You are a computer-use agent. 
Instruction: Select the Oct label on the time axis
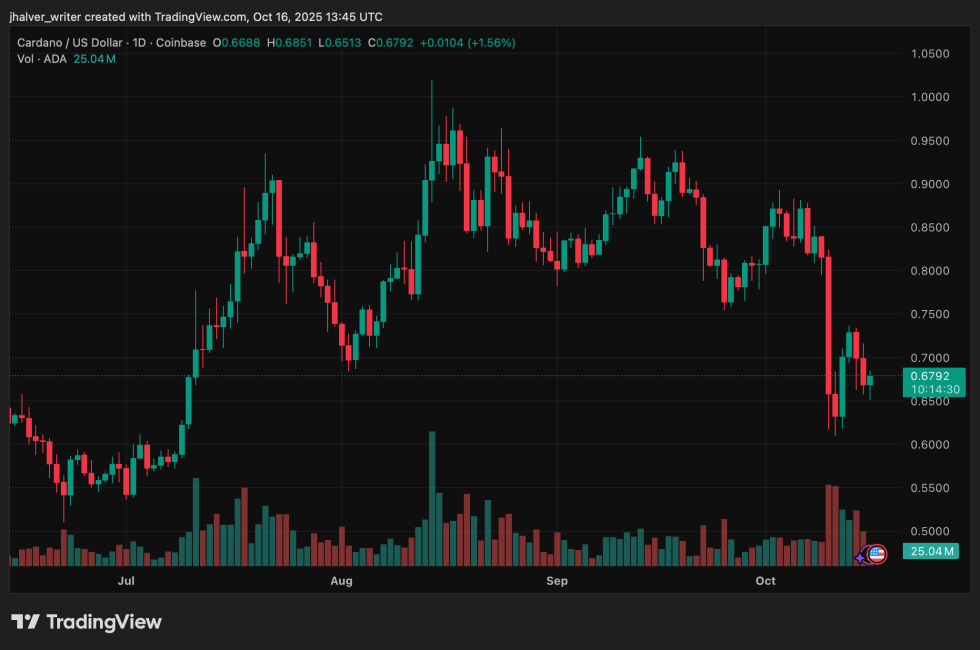pyautogui.click(x=765, y=581)
